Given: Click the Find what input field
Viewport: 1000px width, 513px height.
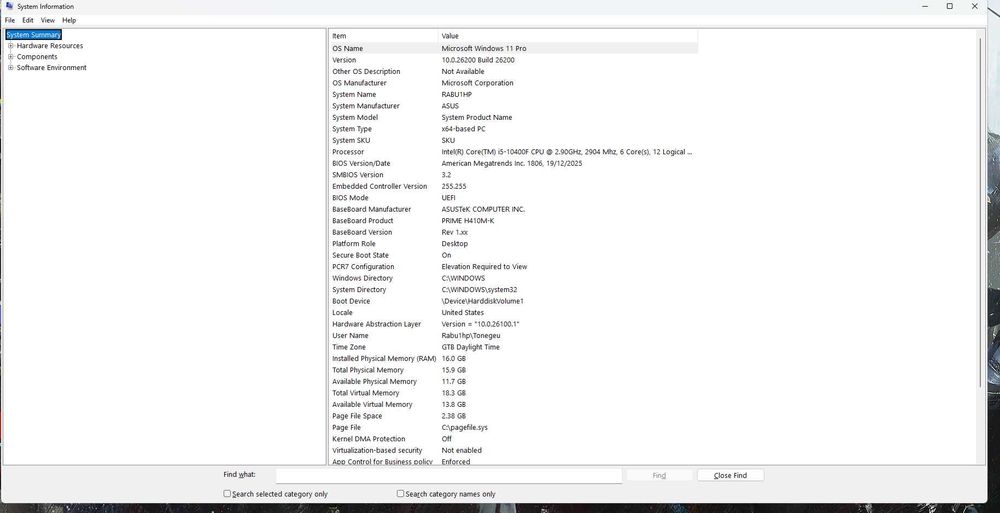Looking at the screenshot, I should 448,475.
